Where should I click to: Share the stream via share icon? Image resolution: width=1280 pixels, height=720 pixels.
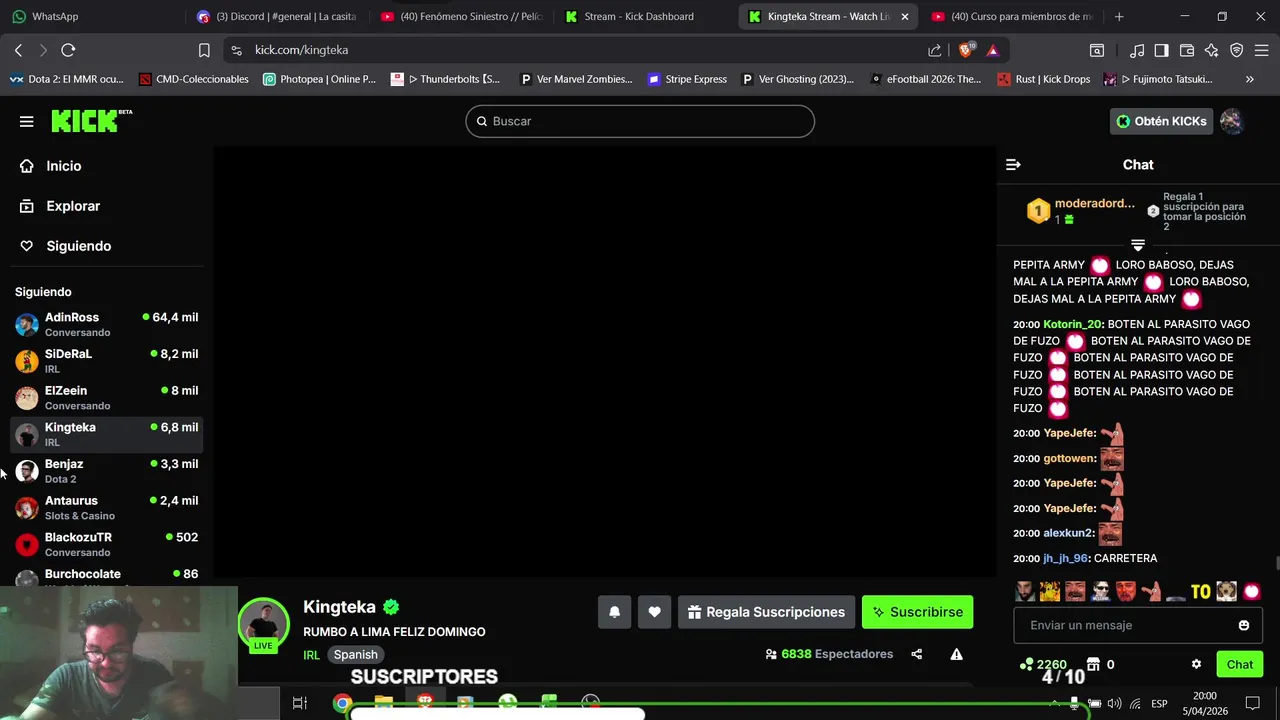click(x=917, y=654)
